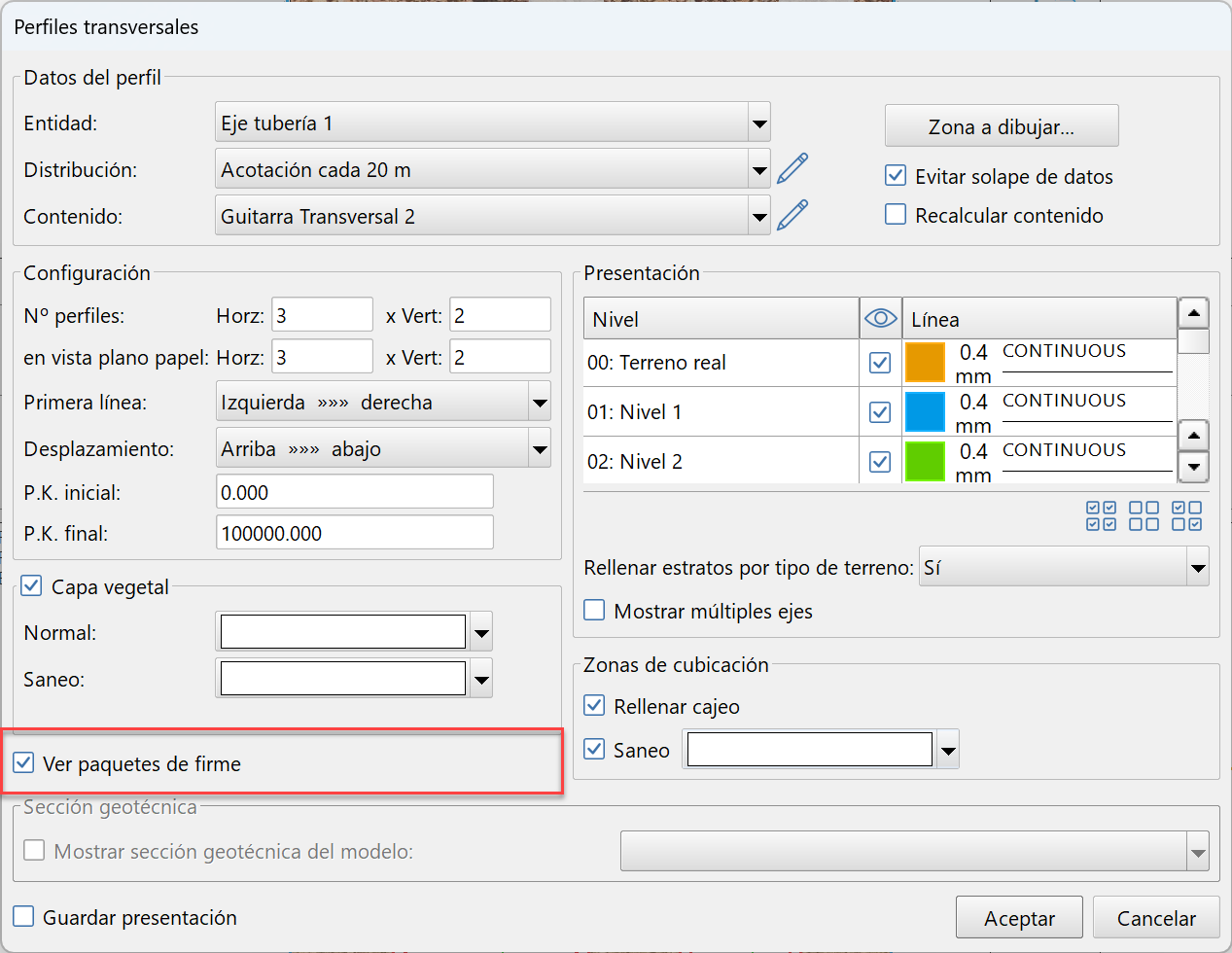The height and width of the screenshot is (953, 1232).
Task: Click the Zona a dibujar... button
Action: point(1002,126)
